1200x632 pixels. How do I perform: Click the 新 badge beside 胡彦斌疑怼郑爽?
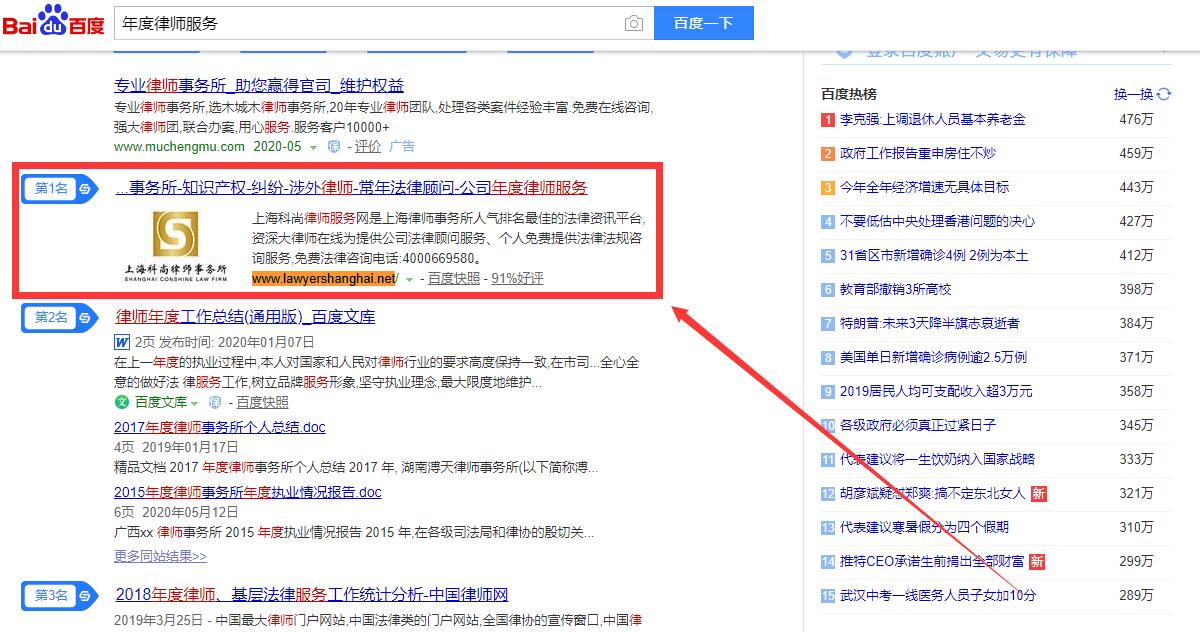1039,494
